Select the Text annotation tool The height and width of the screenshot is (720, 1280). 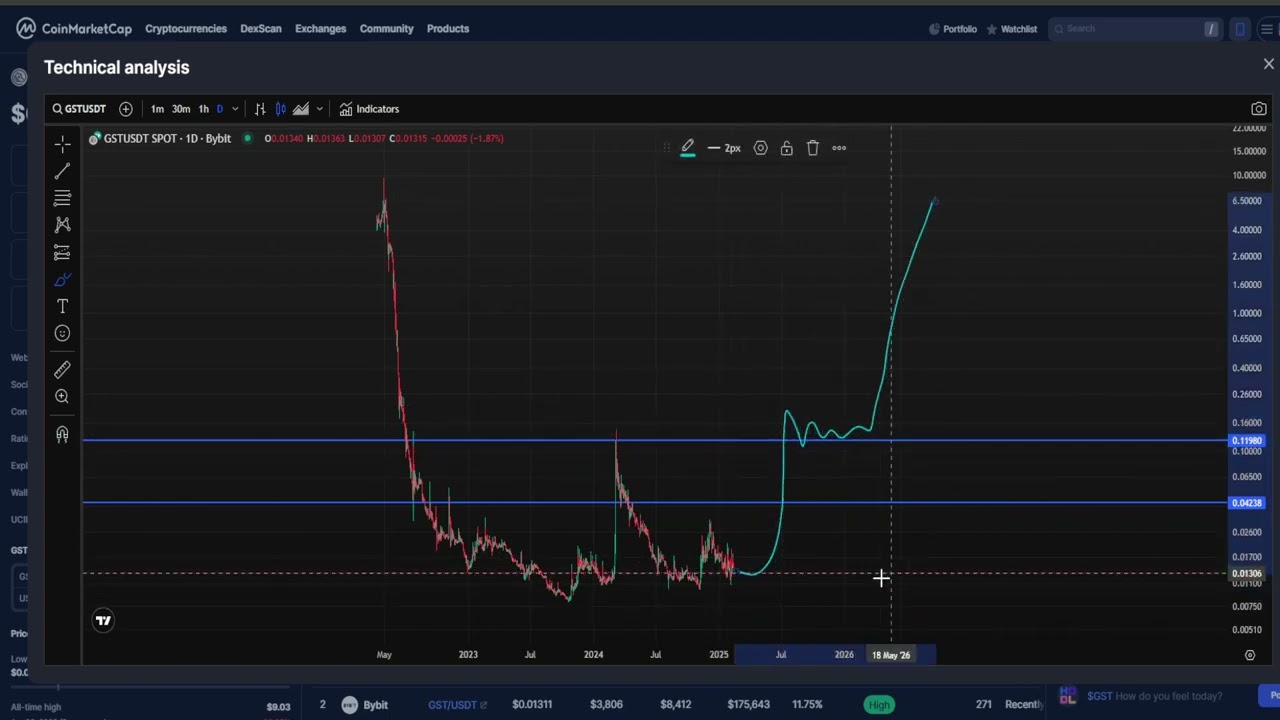point(62,306)
